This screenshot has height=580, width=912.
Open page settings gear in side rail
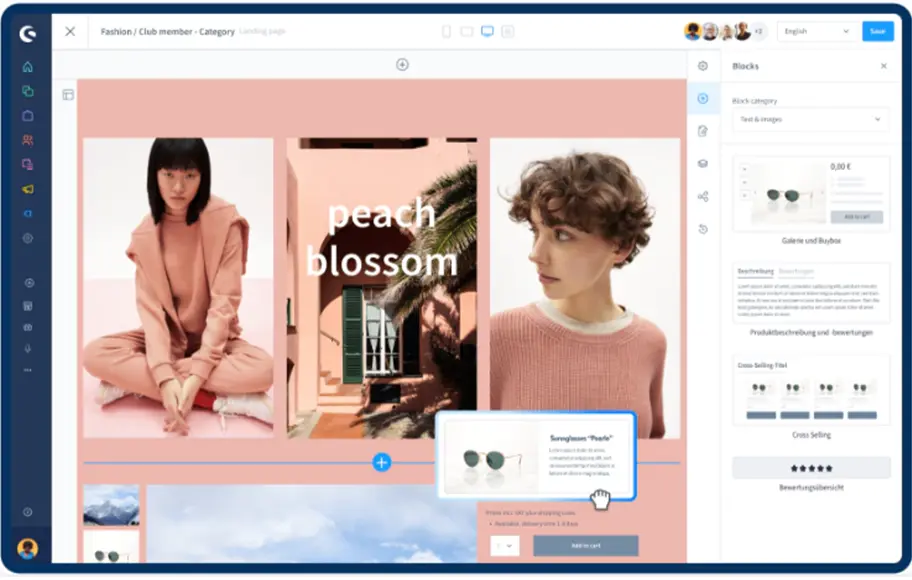(x=703, y=66)
